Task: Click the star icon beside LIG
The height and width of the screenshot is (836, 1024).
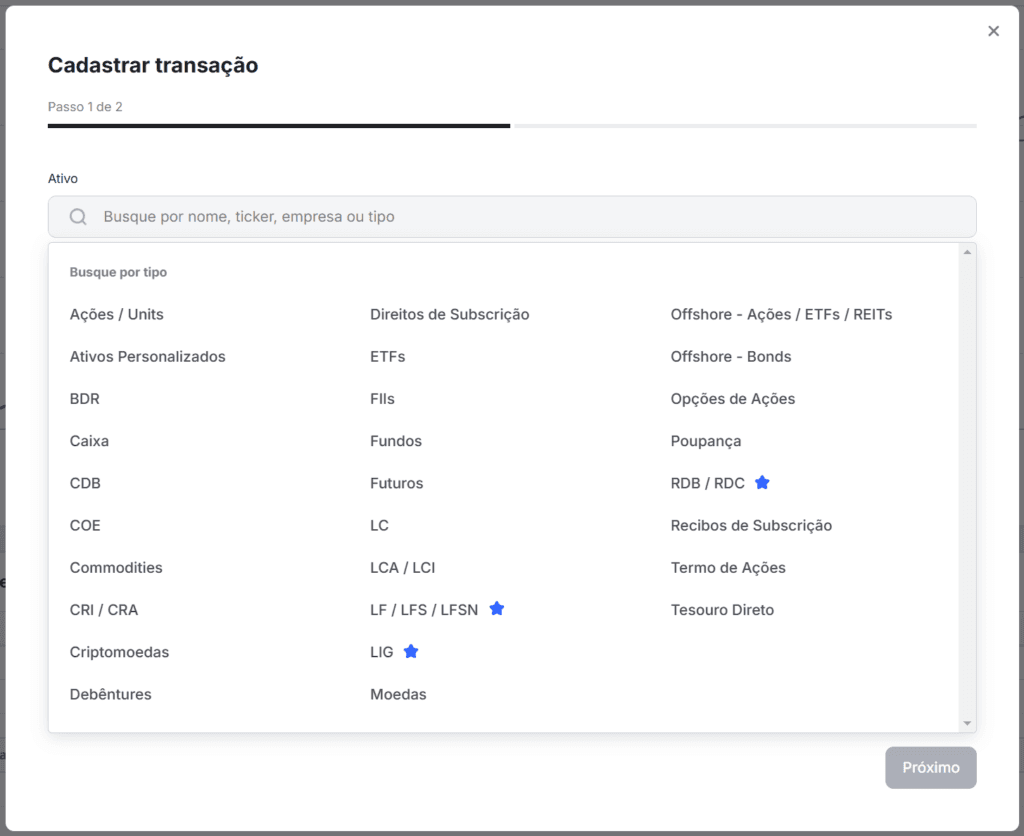Action: click(411, 652)
